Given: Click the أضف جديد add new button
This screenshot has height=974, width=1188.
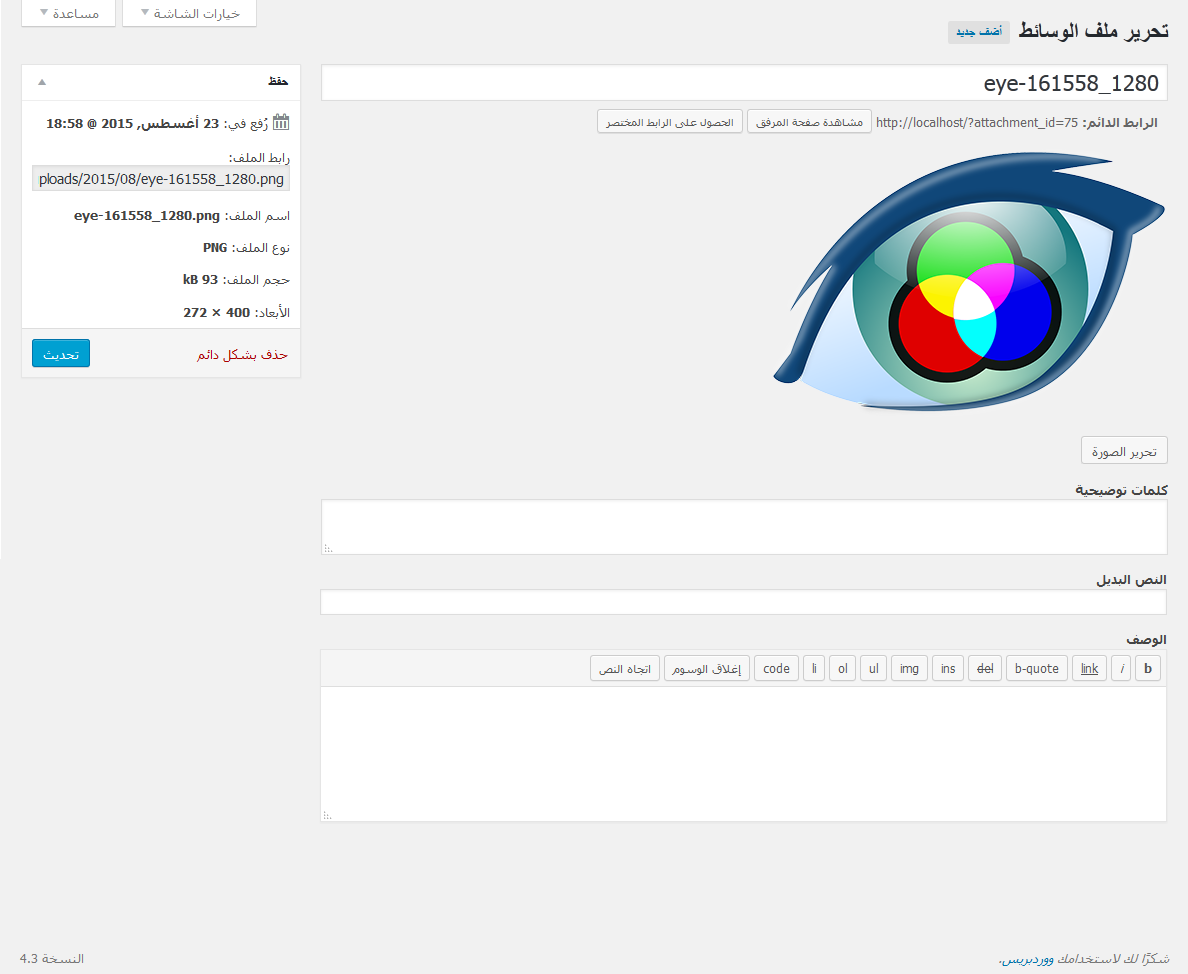Looking at the screenshot, I should tap(978, 32).
